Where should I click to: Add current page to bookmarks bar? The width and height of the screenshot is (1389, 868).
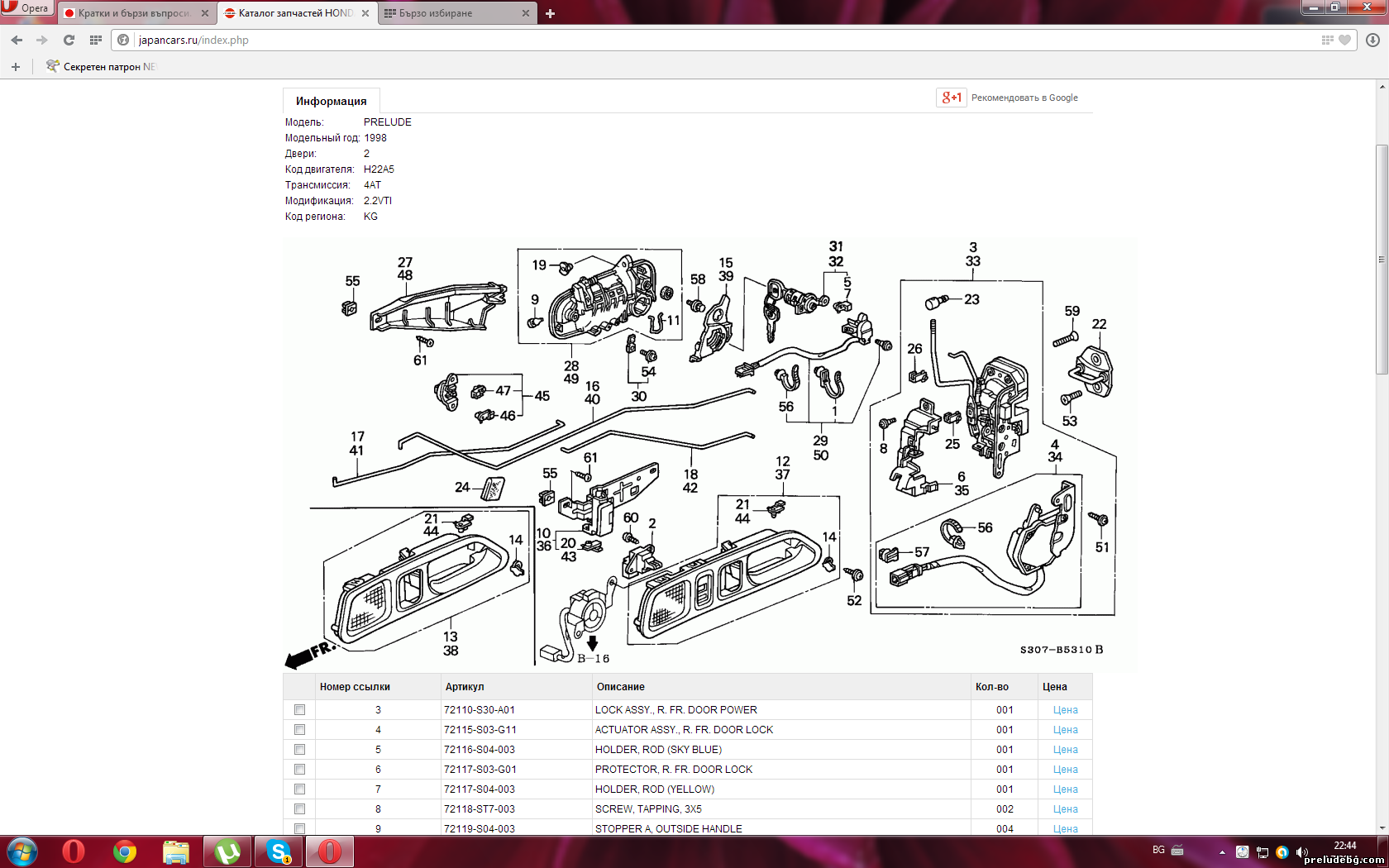click(x=16, y=67)
